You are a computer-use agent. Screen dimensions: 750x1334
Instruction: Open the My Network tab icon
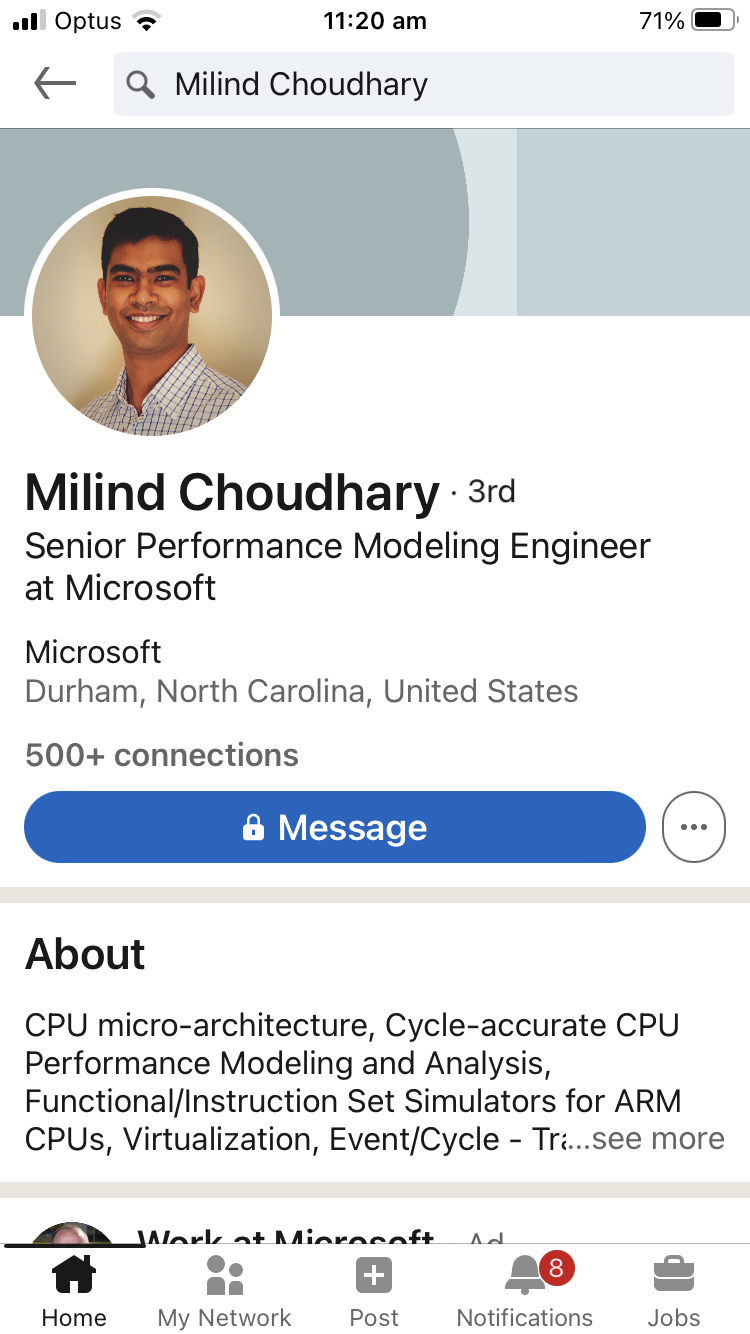tap(225, 1275)
